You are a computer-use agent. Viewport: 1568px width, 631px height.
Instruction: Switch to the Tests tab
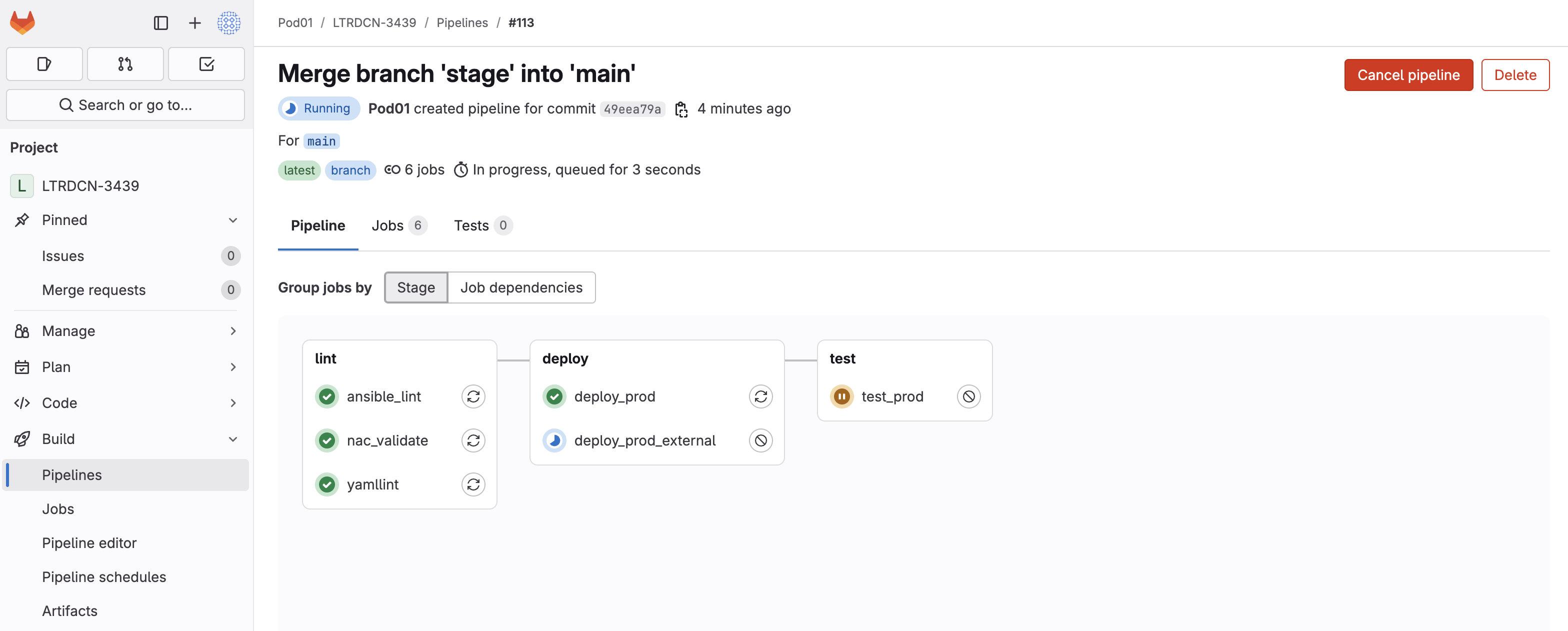point(482,225)
